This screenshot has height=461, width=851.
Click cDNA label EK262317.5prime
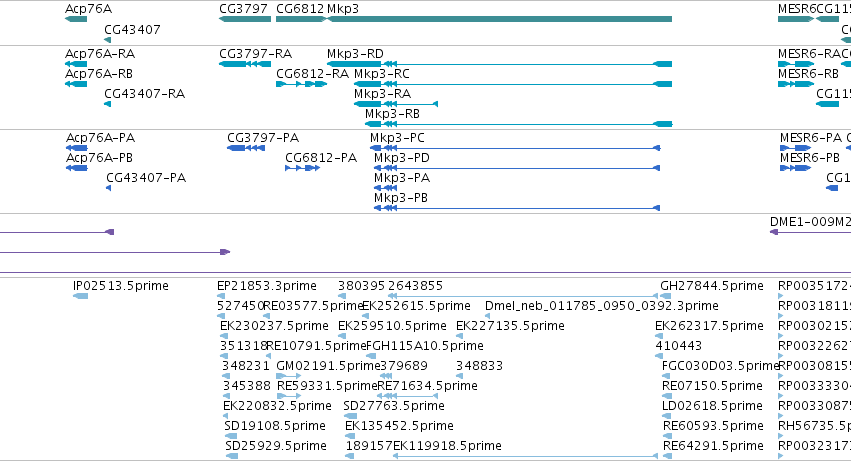709,326
